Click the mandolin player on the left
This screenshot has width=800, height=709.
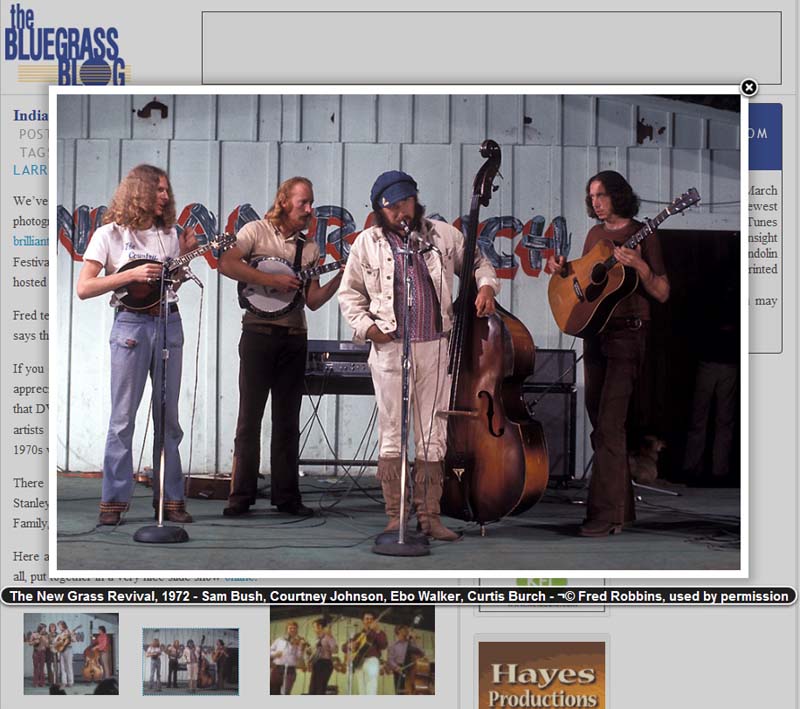point(140,330)
